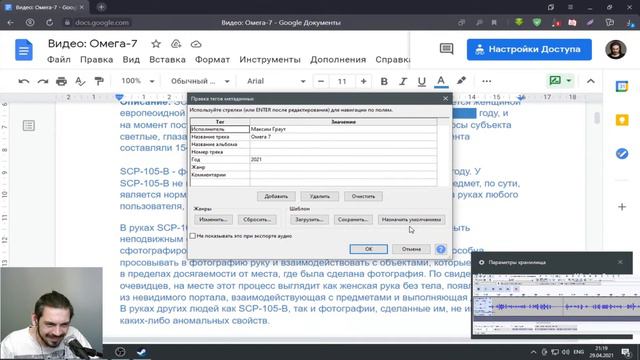This screenshot has height=360, width=640.
Task: Select the 2021 year value cell
Action: coord(343,160)
